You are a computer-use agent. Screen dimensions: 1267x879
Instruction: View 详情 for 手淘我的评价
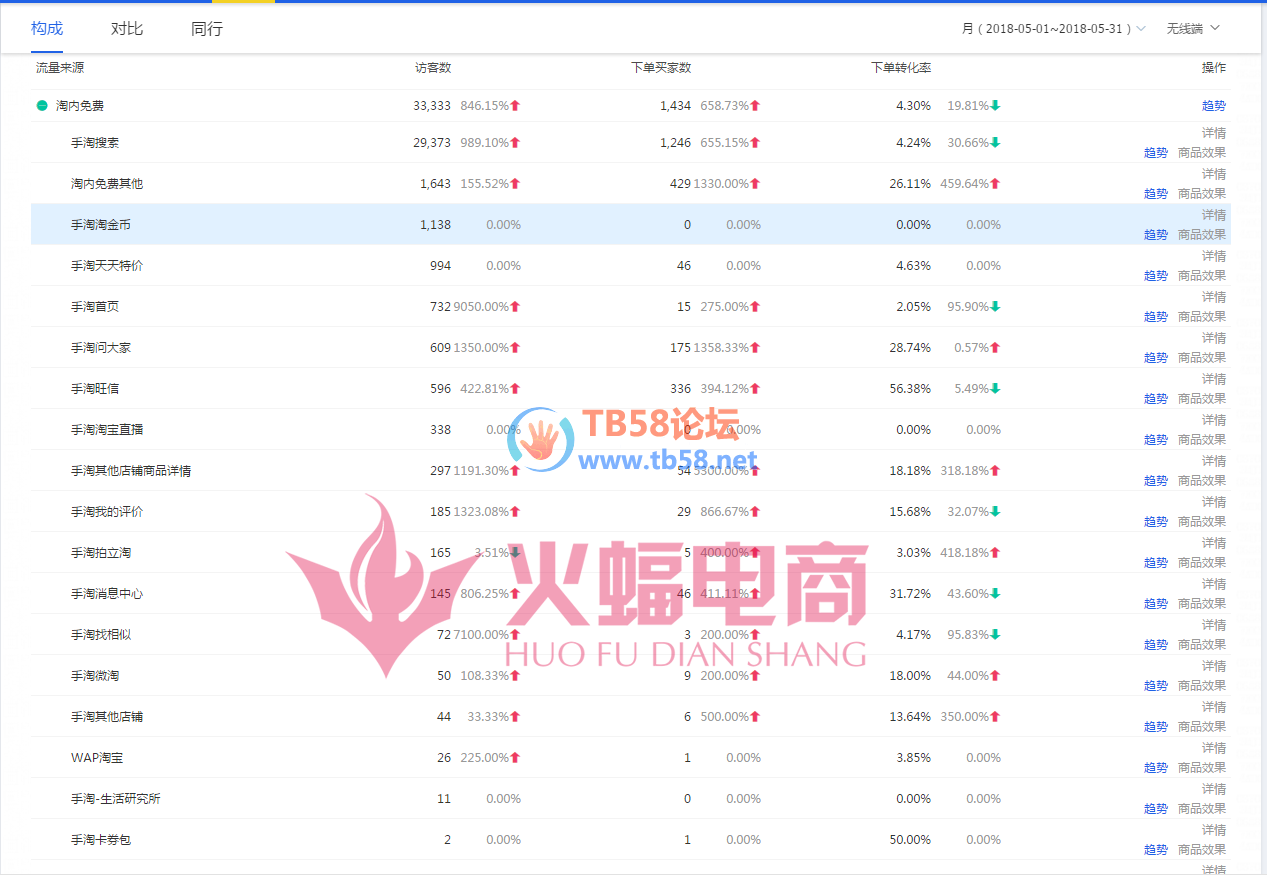click(1214, 502)
